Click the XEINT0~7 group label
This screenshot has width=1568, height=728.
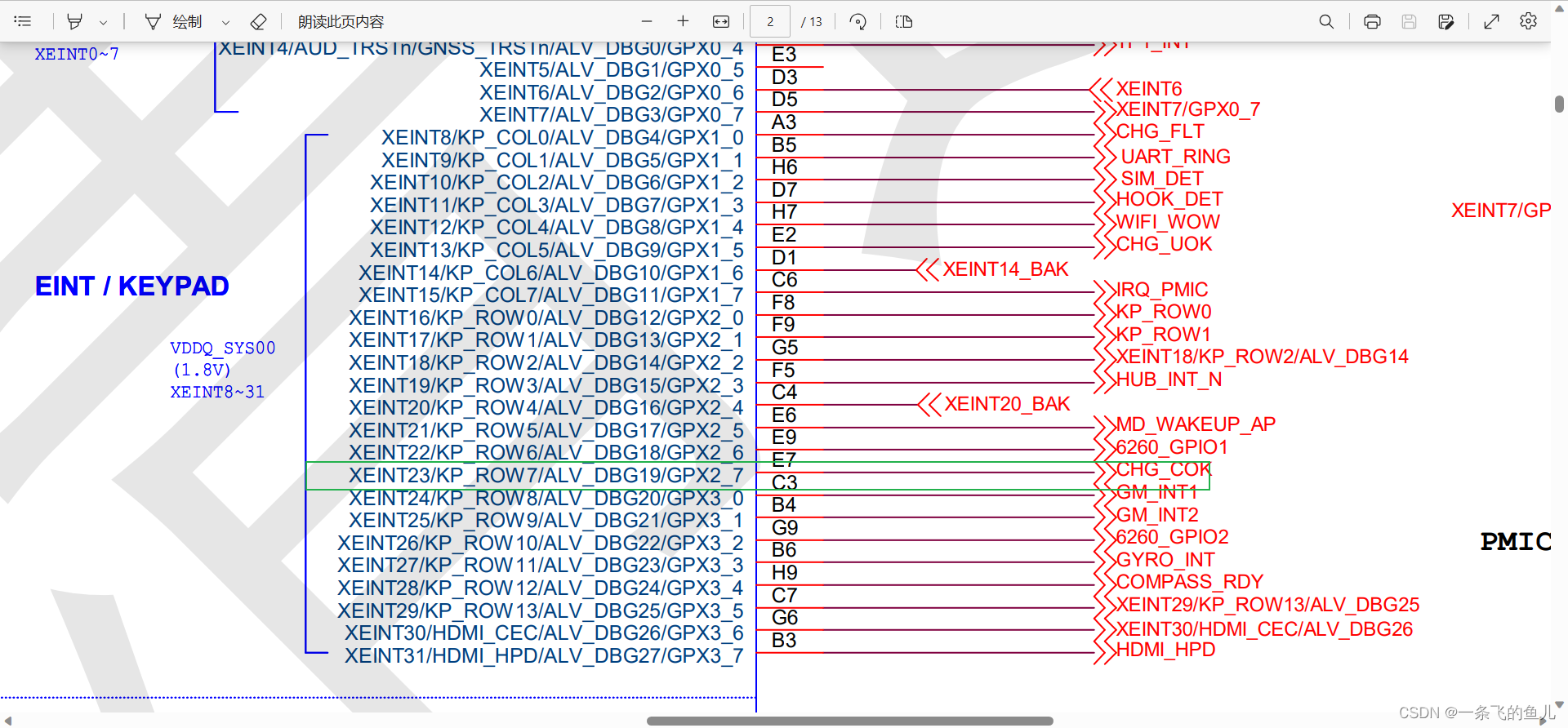point(77,55)
